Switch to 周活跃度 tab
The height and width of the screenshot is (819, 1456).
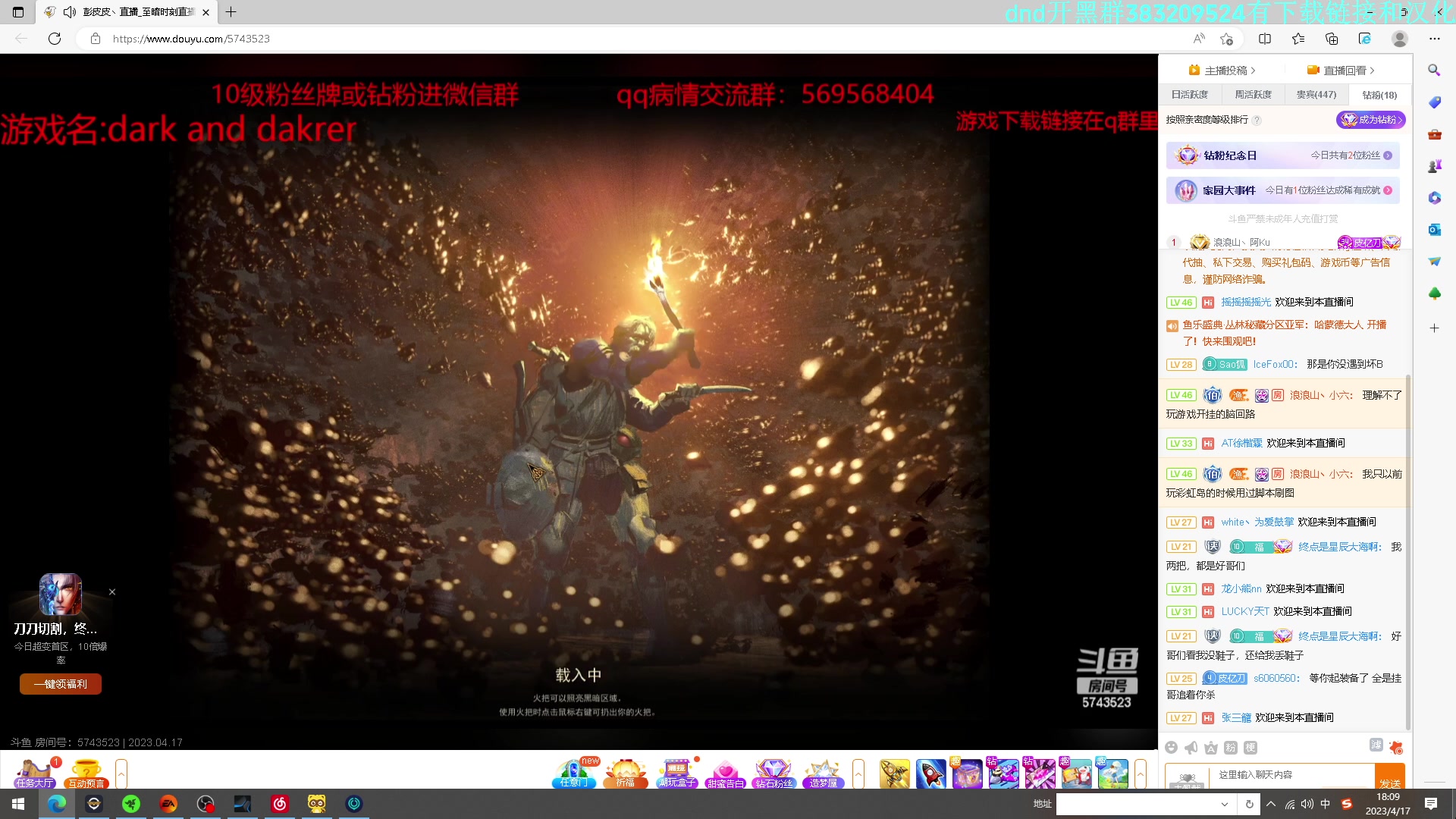pos(1253,95)
